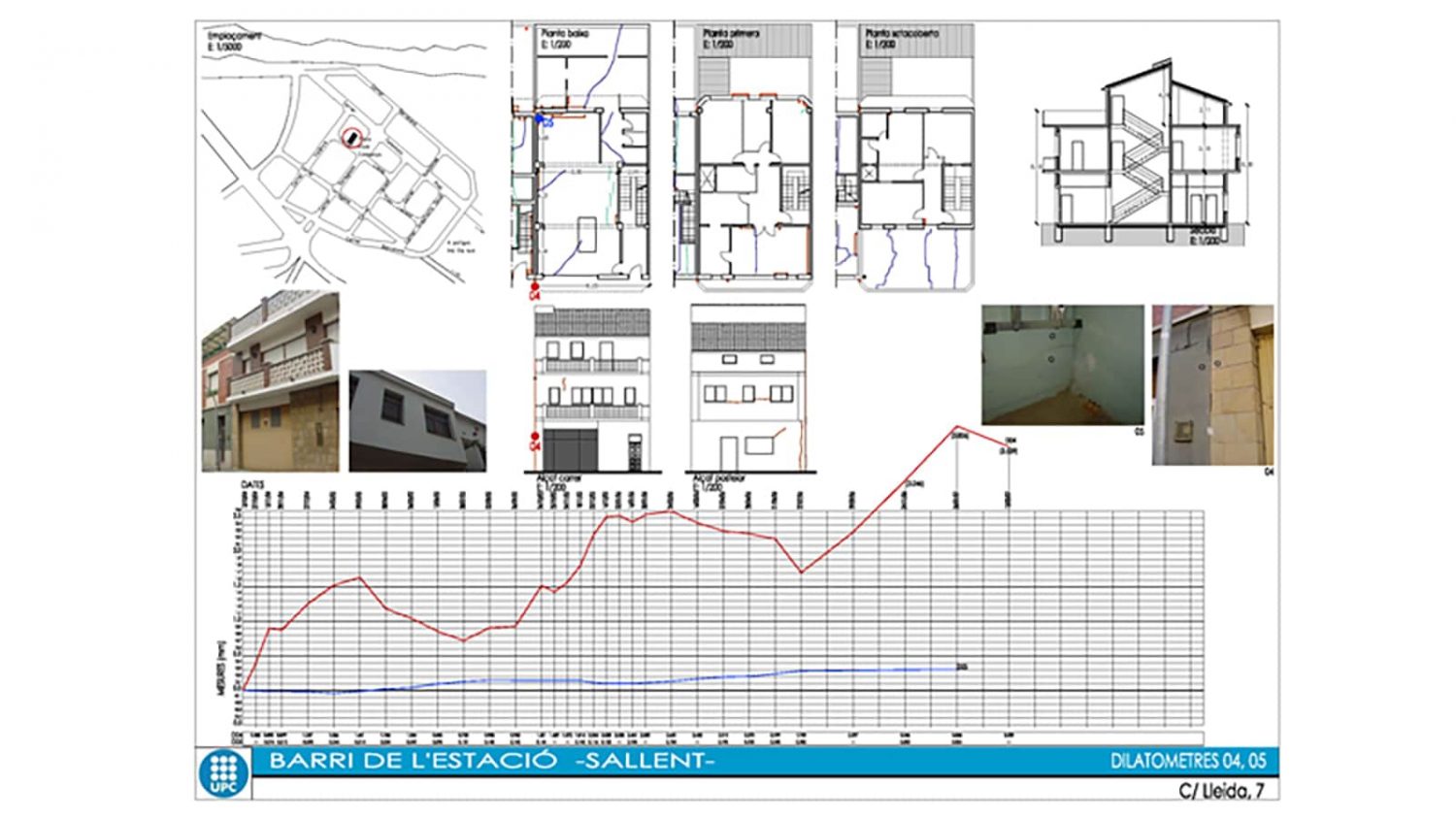Viewport: 1456px width, 819px height.
Task: Select the Alçat carrer street elevation drawing
Action: point(593,388)
